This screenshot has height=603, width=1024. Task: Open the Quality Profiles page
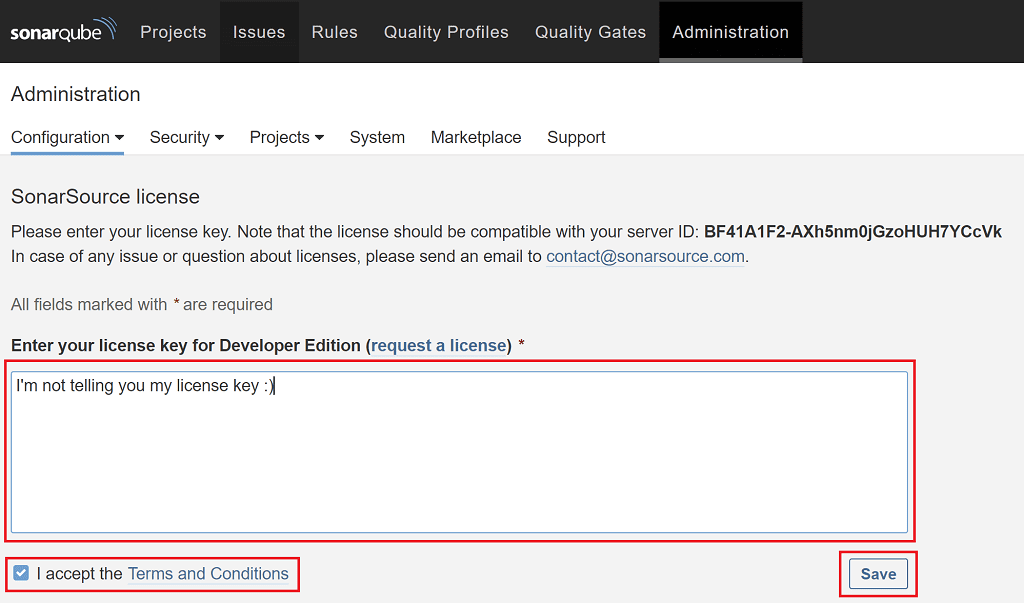[x=446, y=31]
